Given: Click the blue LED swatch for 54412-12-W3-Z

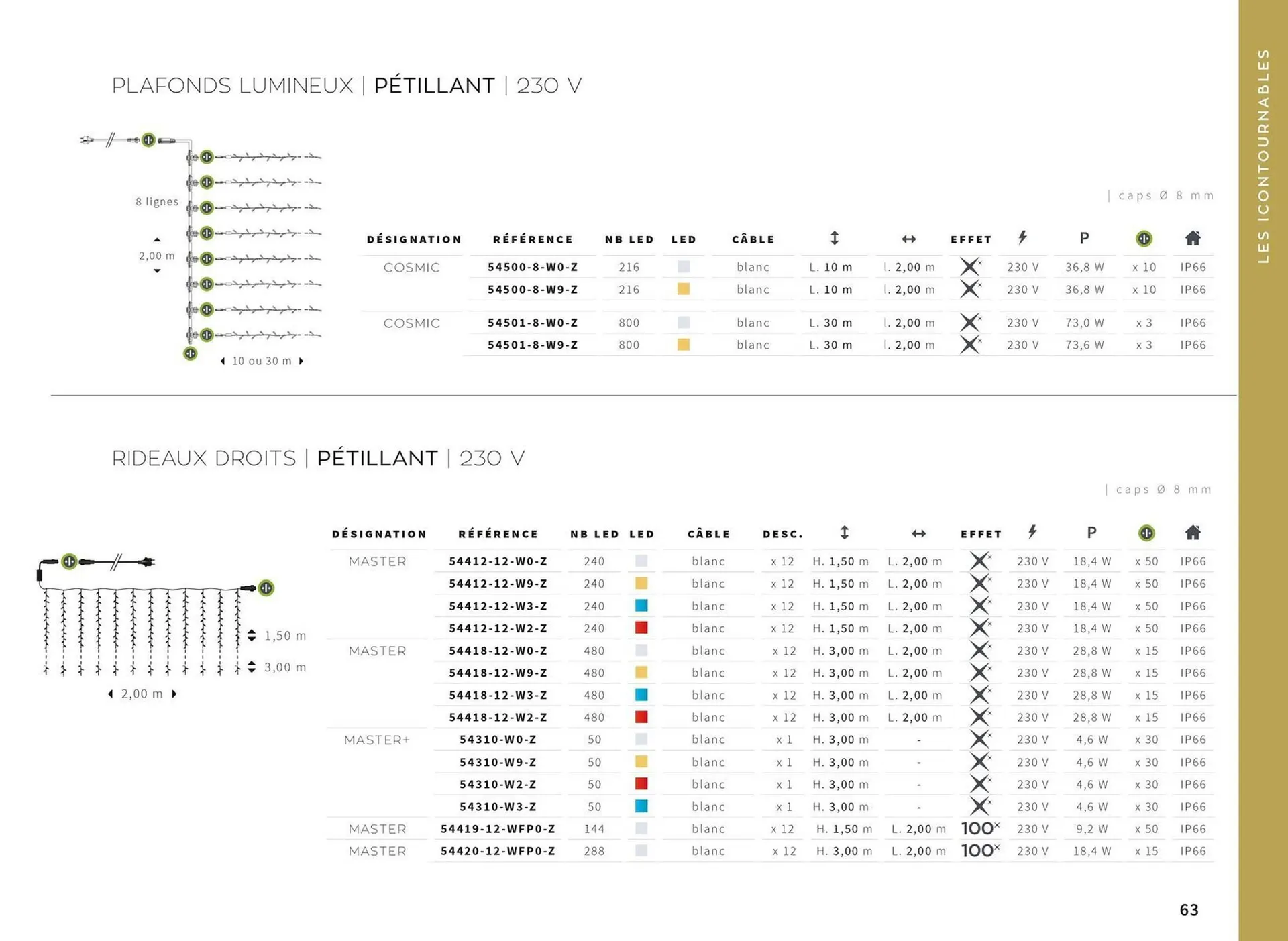Looking at the screenshot, I should 641,606.
